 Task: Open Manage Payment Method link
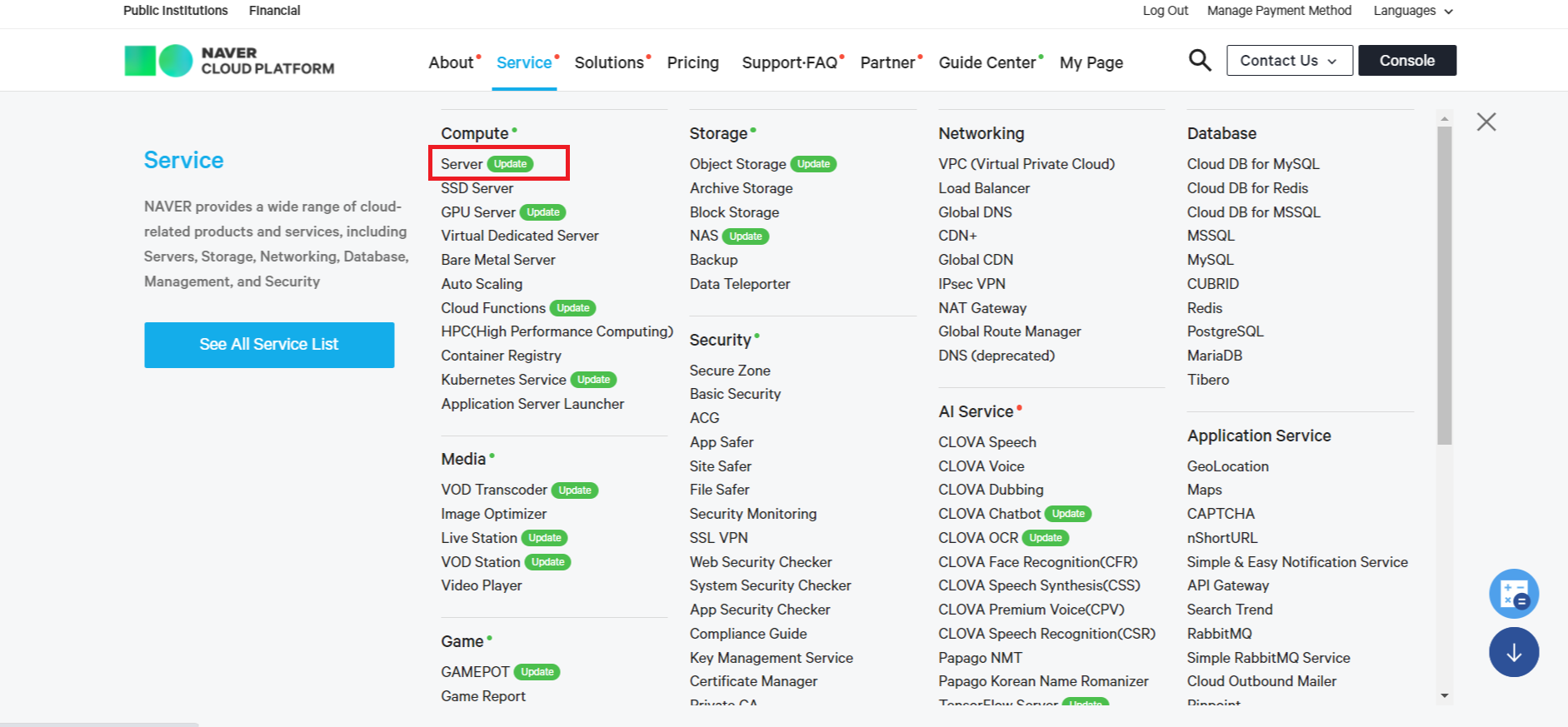pos(1279,11)
